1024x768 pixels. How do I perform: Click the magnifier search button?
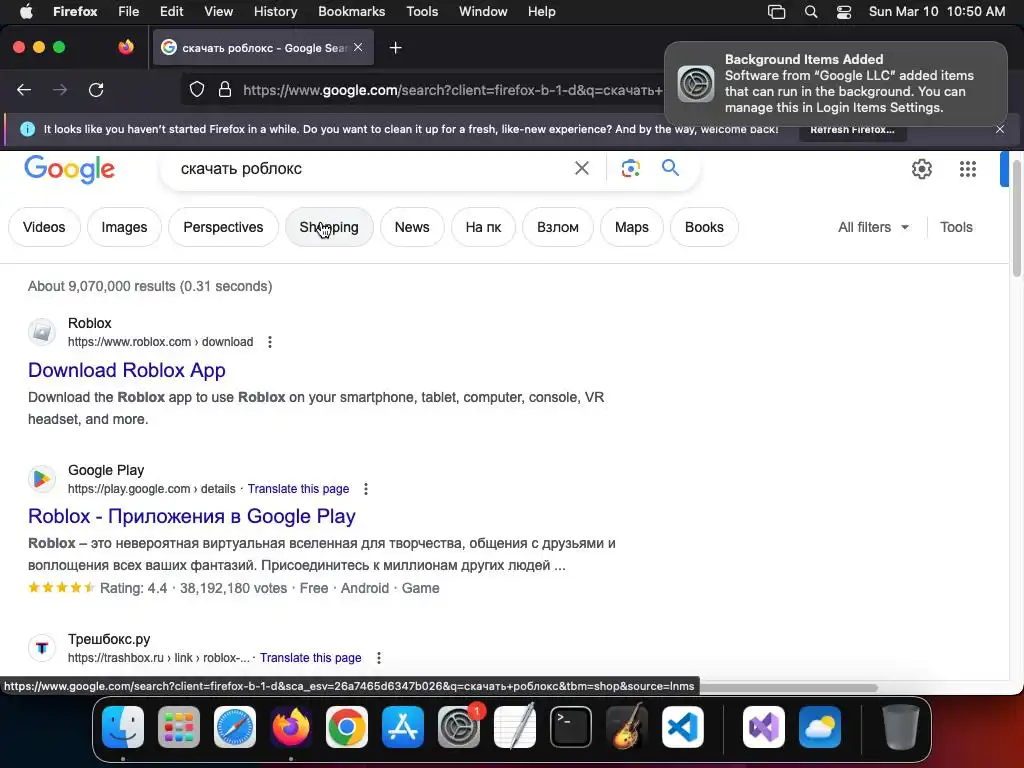click(670, 168)
